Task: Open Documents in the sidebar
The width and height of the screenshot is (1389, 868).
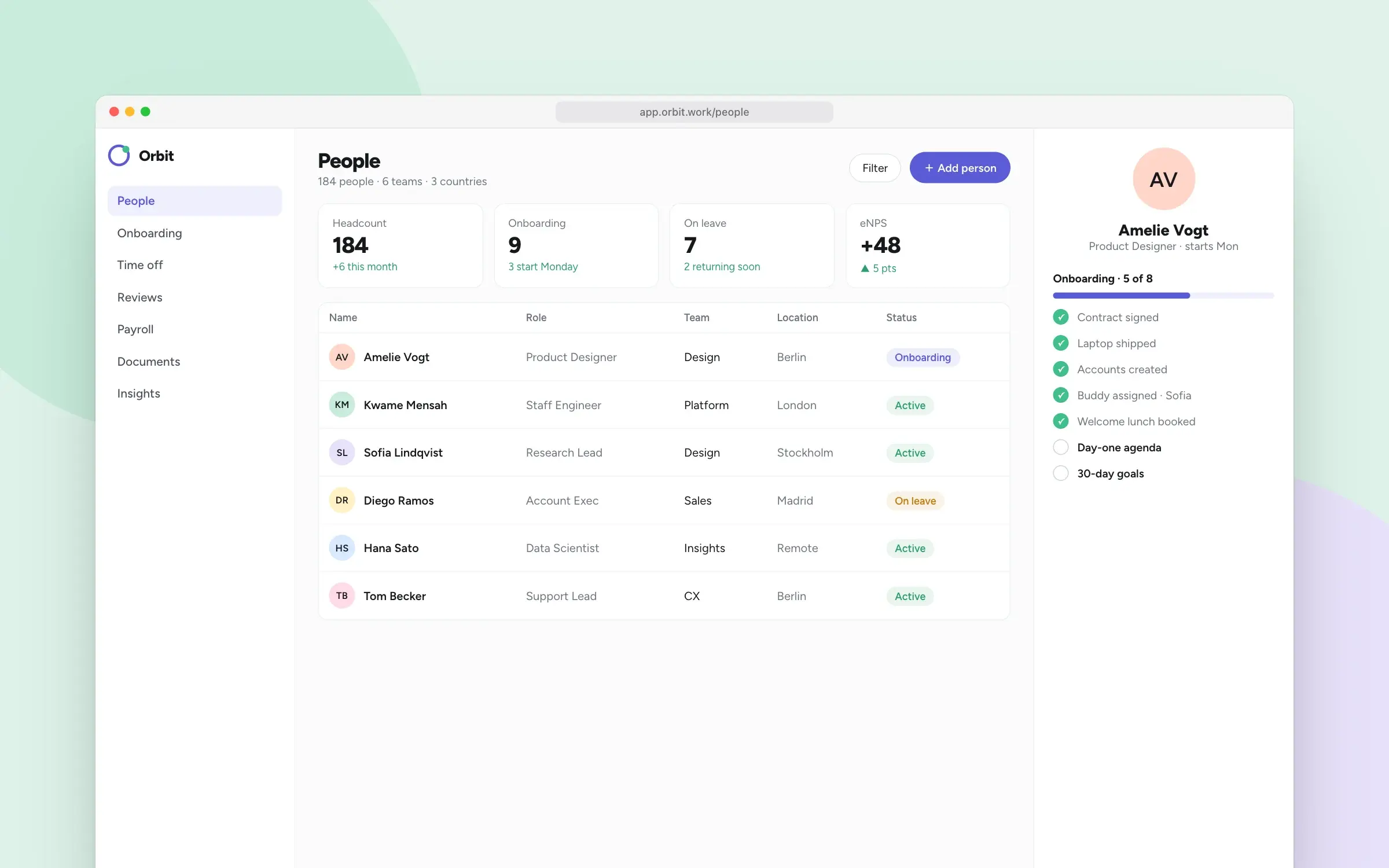Action: point(194,362)
